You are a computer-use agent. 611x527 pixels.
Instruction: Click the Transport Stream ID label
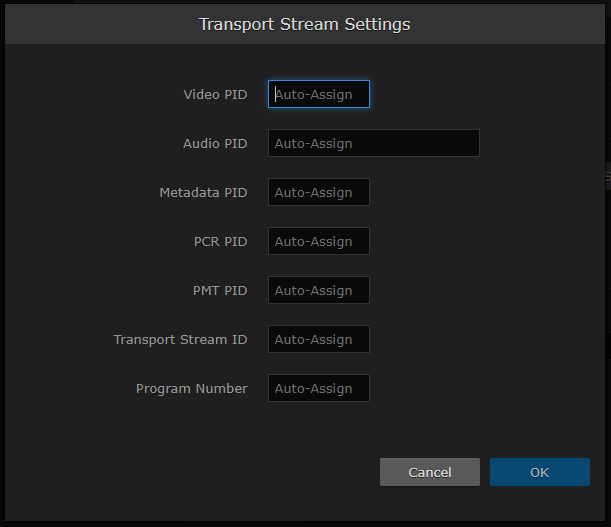click(180, 340)
